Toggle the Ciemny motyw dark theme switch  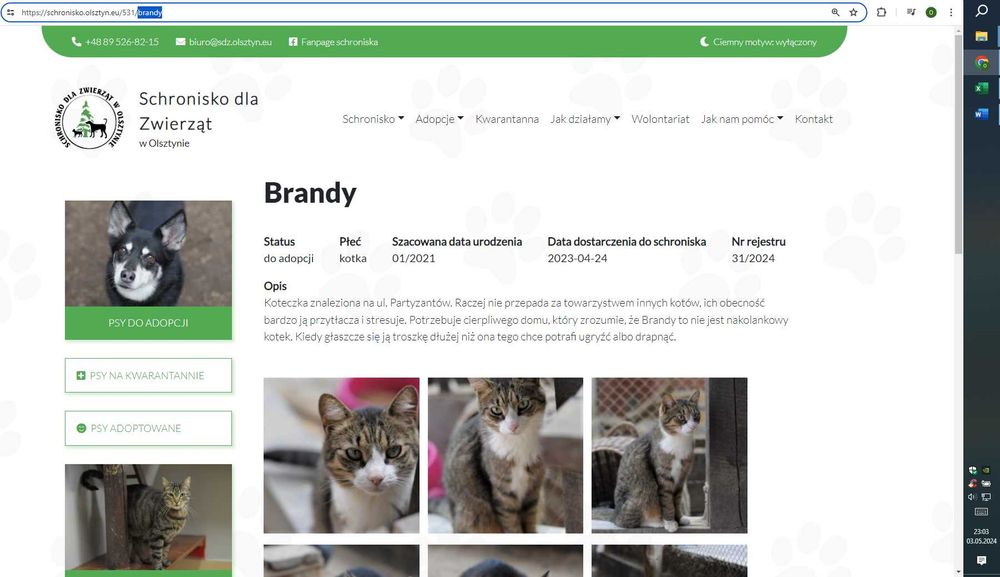(758, 42)
